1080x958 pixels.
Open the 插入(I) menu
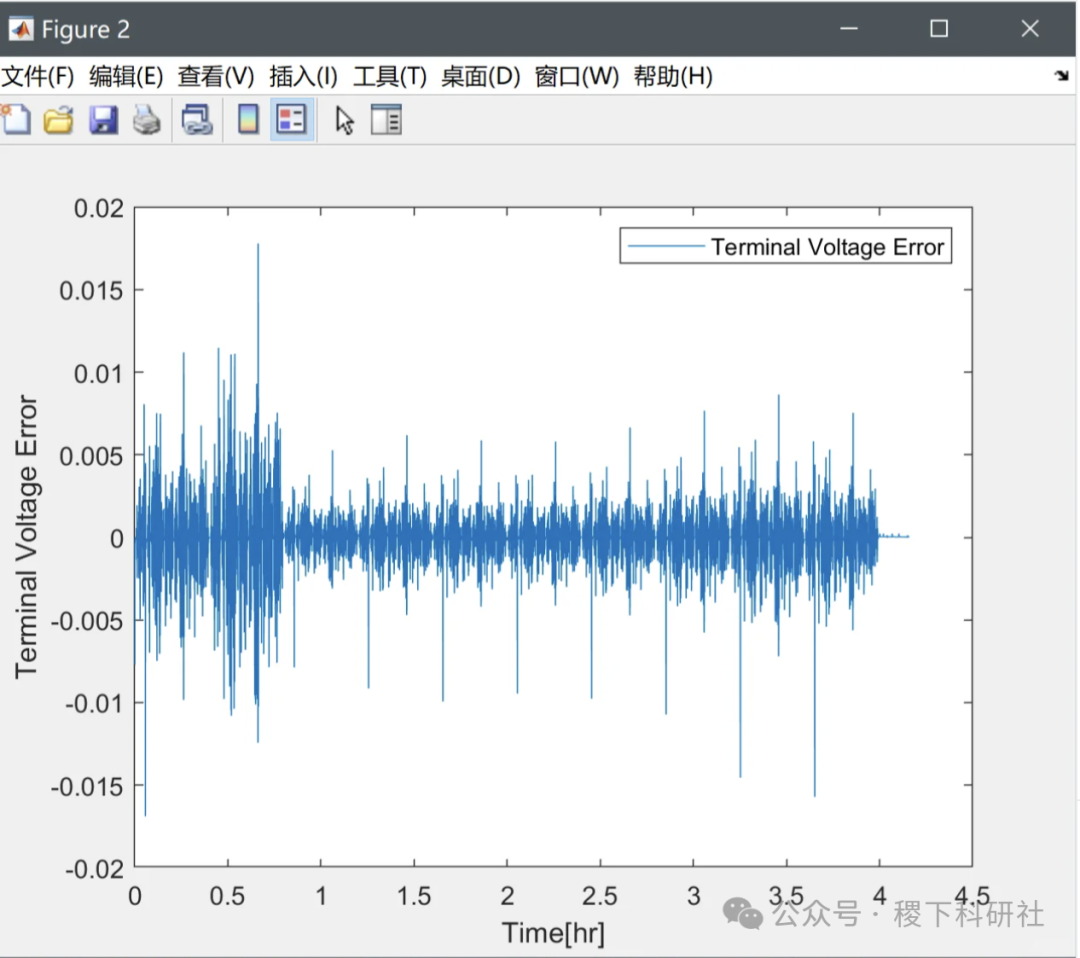(x=303, y=76)
